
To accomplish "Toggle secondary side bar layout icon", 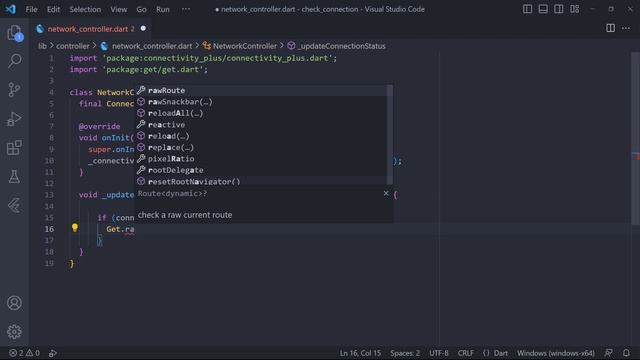I will point(558,9).
